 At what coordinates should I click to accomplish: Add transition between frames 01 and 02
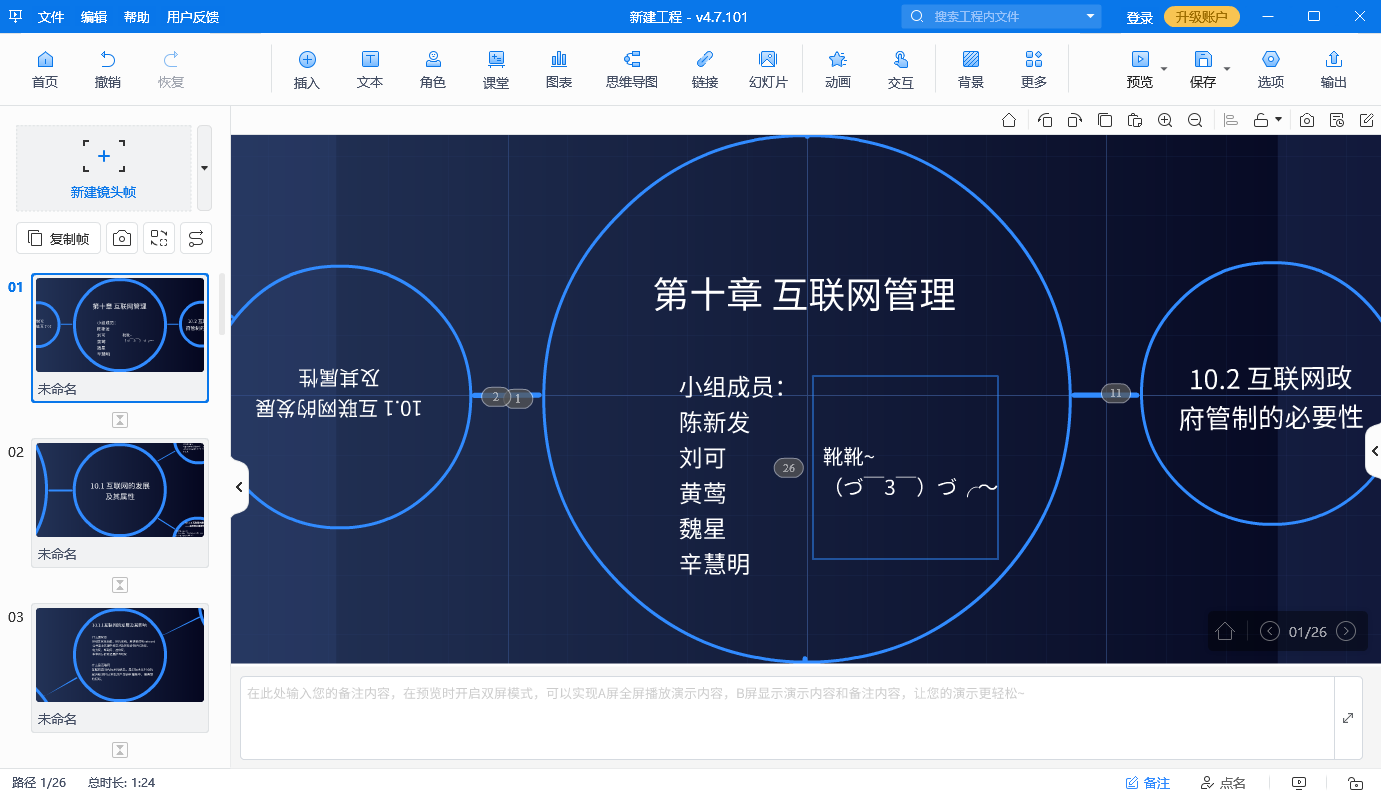[120, 420]
